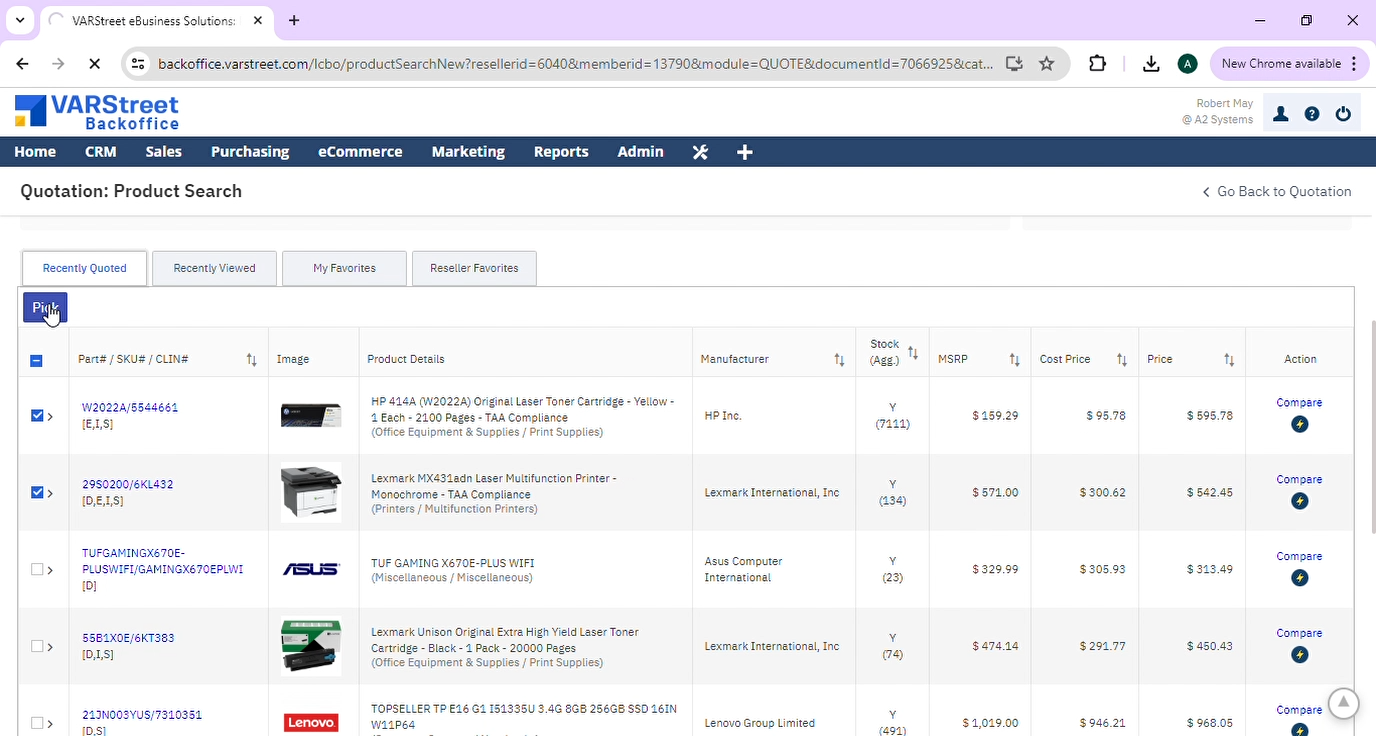This screenshot has height=736, width=1376.
Task: Open Chrome downloads icon
Action: click(1151, 63)
